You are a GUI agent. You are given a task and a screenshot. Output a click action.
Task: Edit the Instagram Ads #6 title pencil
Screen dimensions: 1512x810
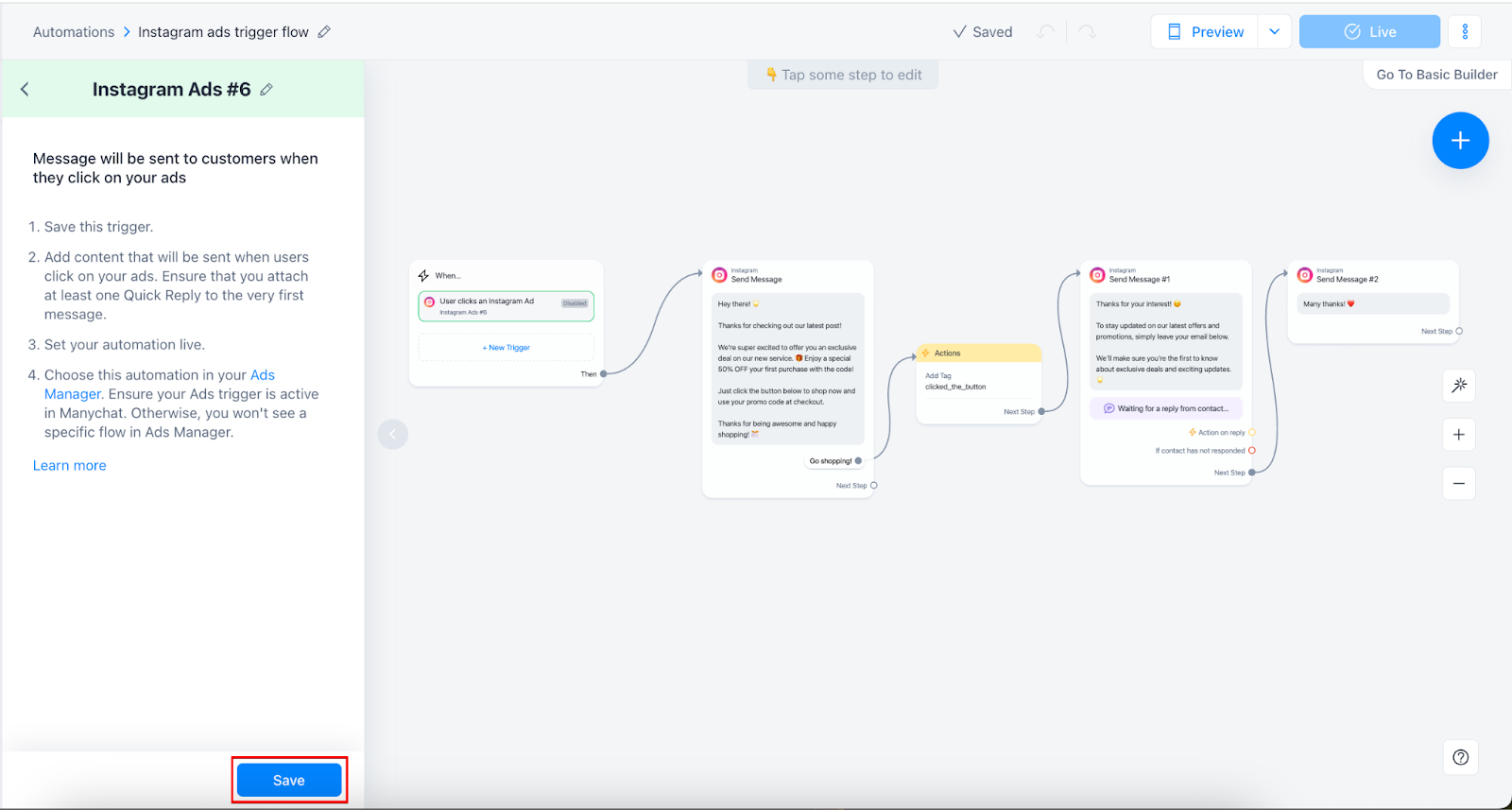pos(266,90)
